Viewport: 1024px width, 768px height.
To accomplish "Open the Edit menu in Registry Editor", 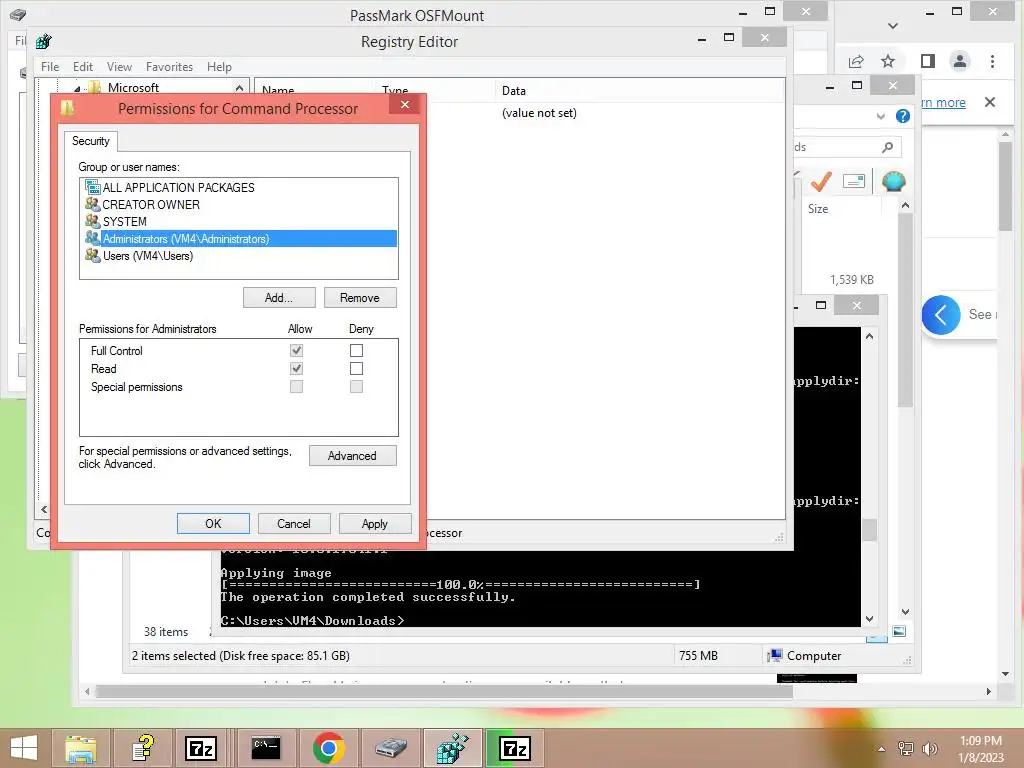I will coord(83,67).
